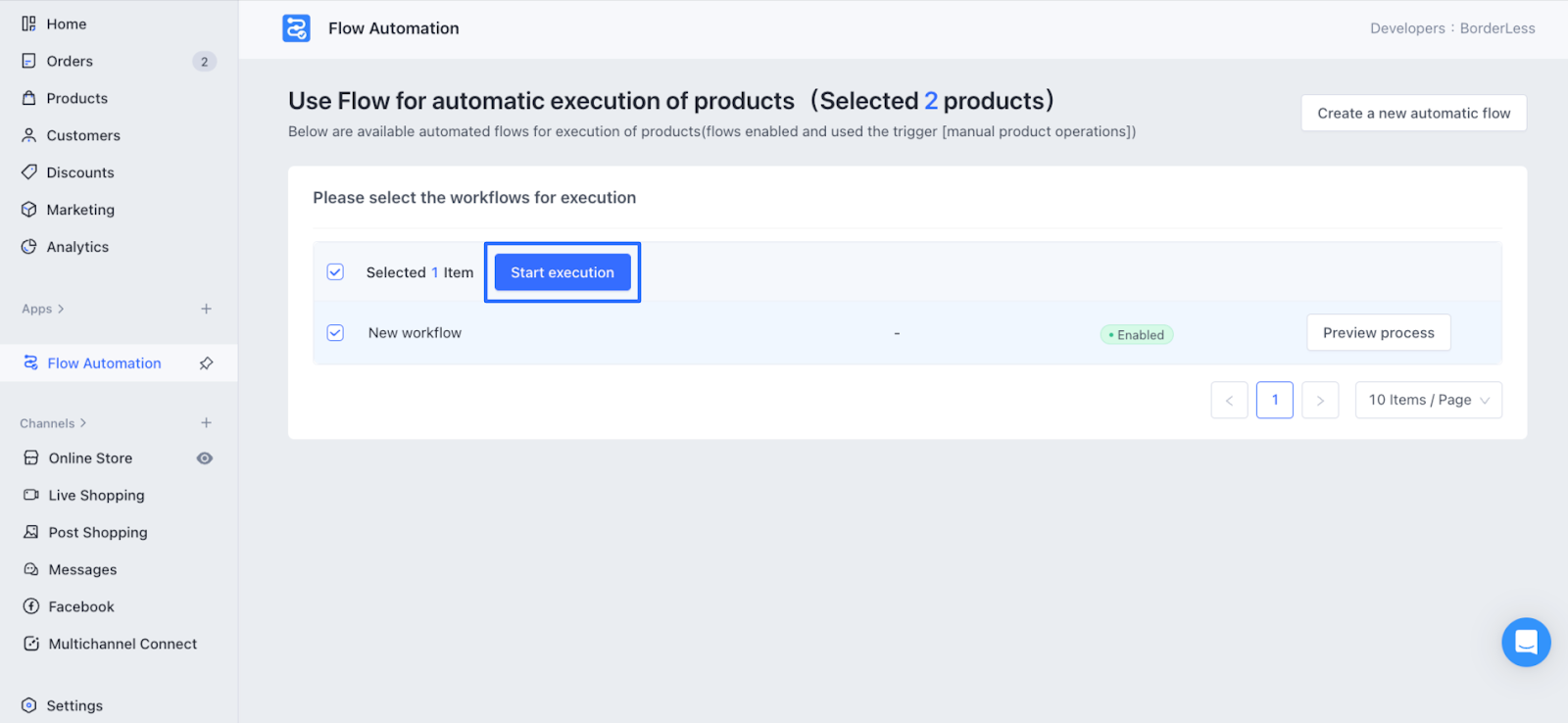This screenshot has height=723, width=1568.
Task: Open the chat support bubble icon
Action: pyautogui.click(x=1526, y=642)
